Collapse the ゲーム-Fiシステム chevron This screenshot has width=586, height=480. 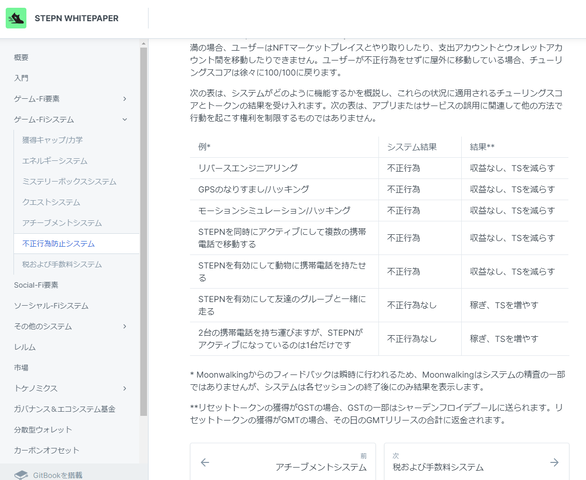tap(125, 120)
